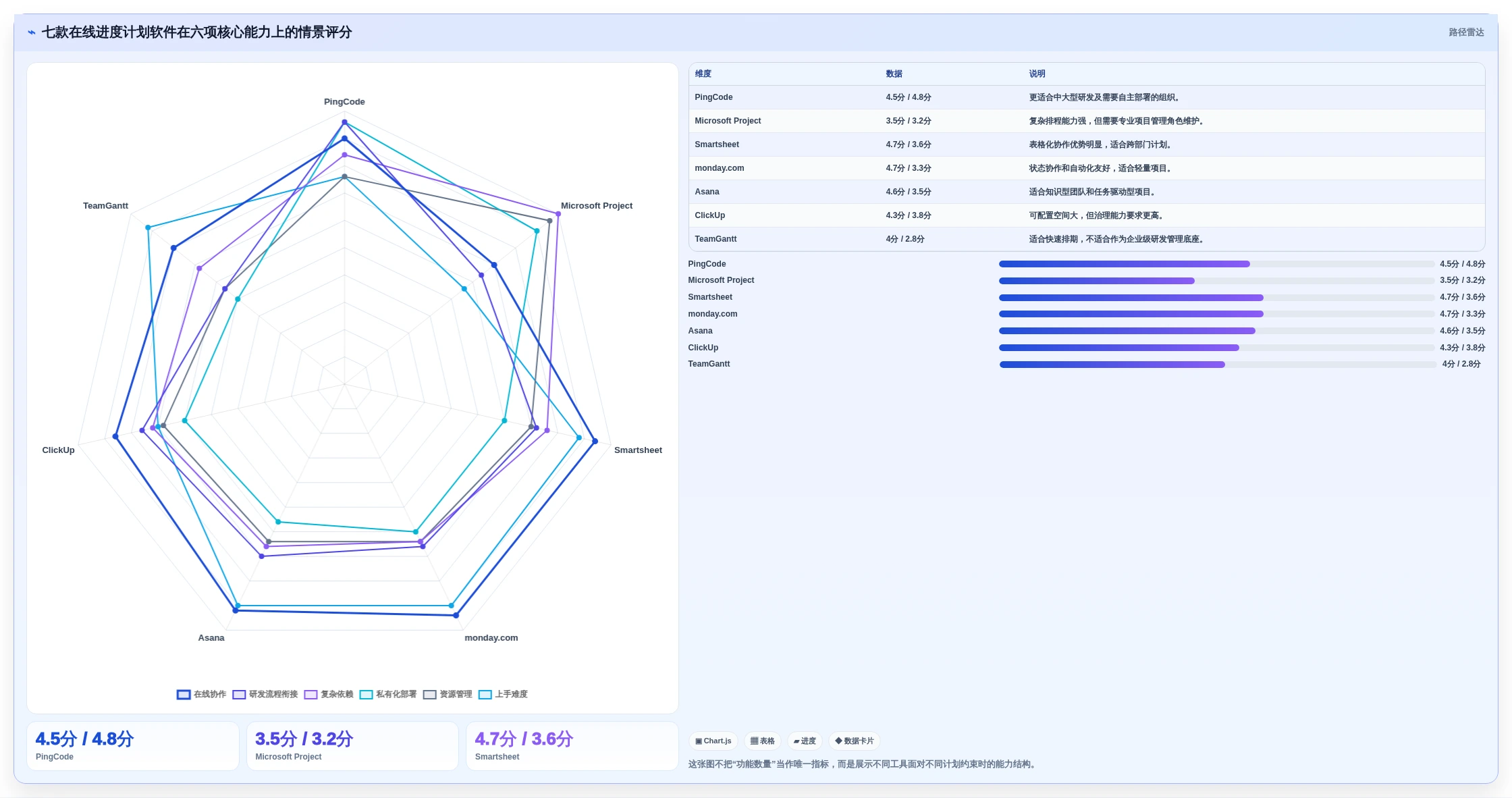Click the description 更适合中大型研发及需要自主部署的组织

coord(1104,97)
